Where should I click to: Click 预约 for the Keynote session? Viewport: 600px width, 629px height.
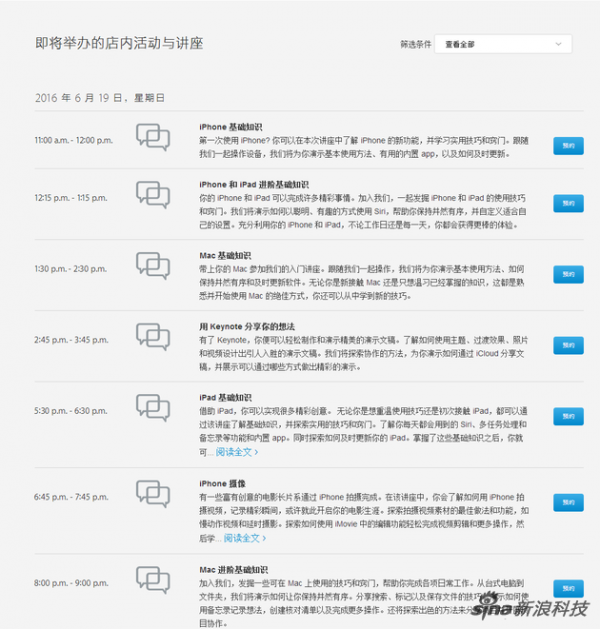[x=568, y=345]
